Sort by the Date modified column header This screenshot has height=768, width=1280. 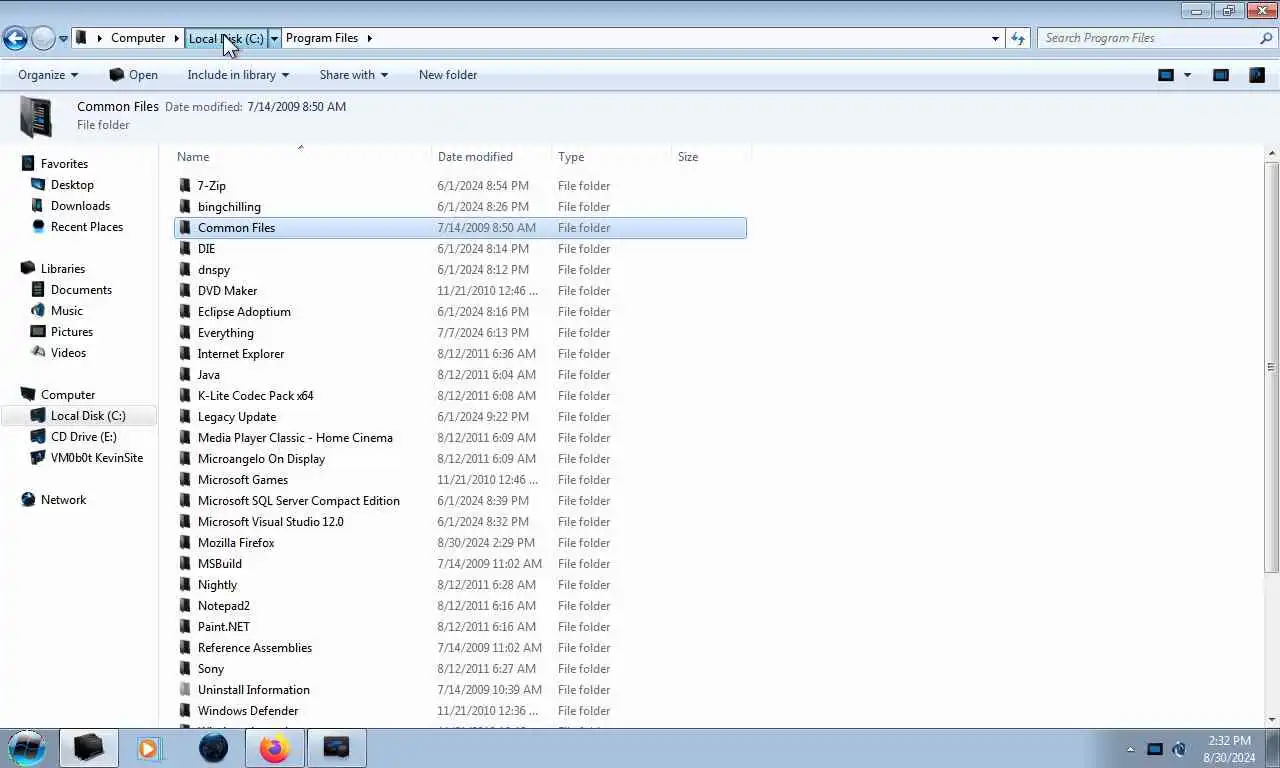coord(492,157)
